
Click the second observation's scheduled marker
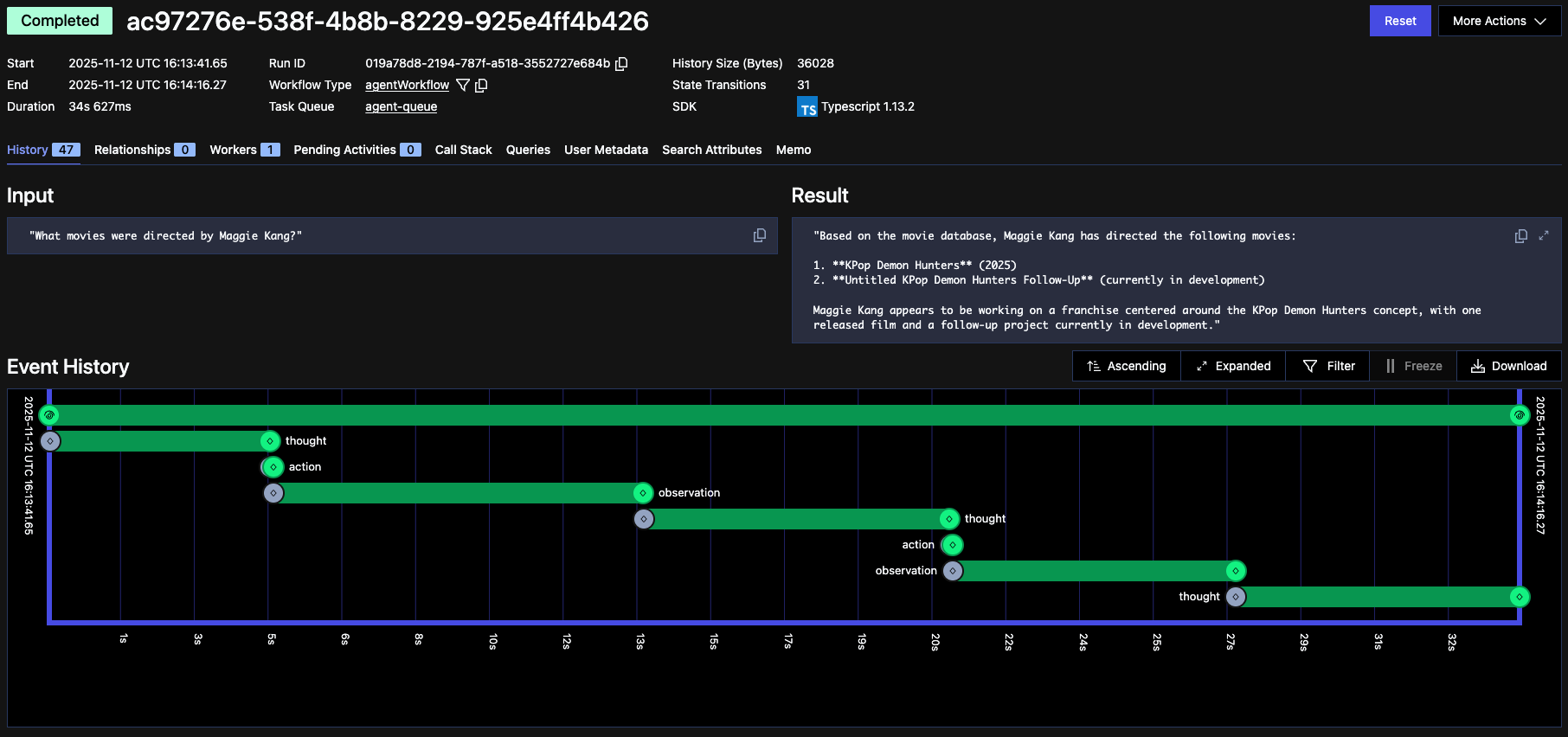pyautogui.click(x=953, y=571)
